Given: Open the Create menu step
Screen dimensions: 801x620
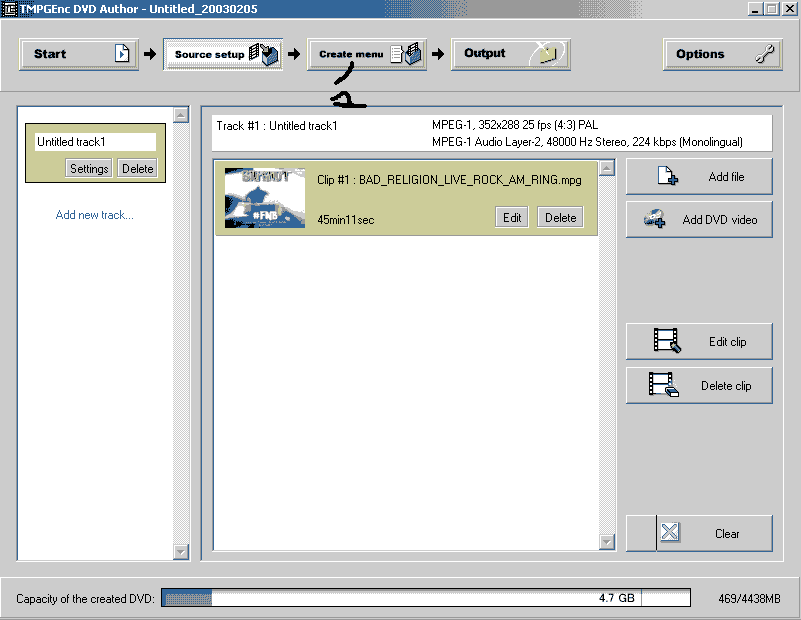Looking at the screenshot, I should (367, 54).
